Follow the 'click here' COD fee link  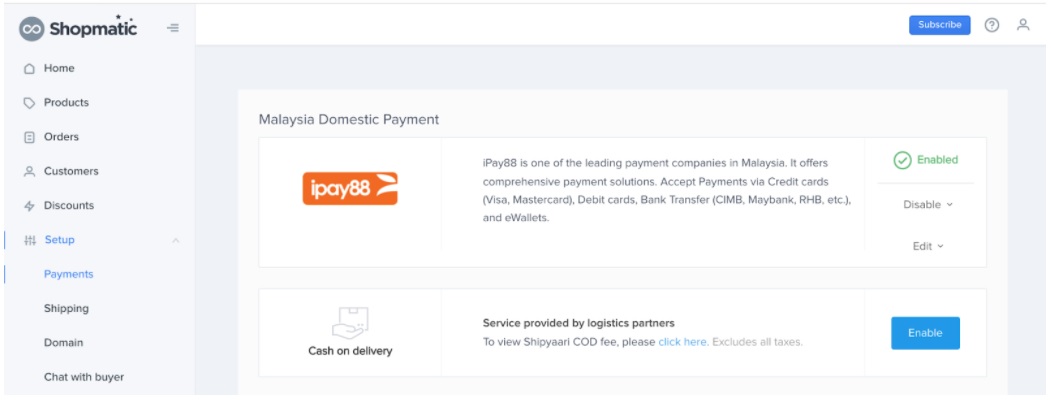click(682, 342)
